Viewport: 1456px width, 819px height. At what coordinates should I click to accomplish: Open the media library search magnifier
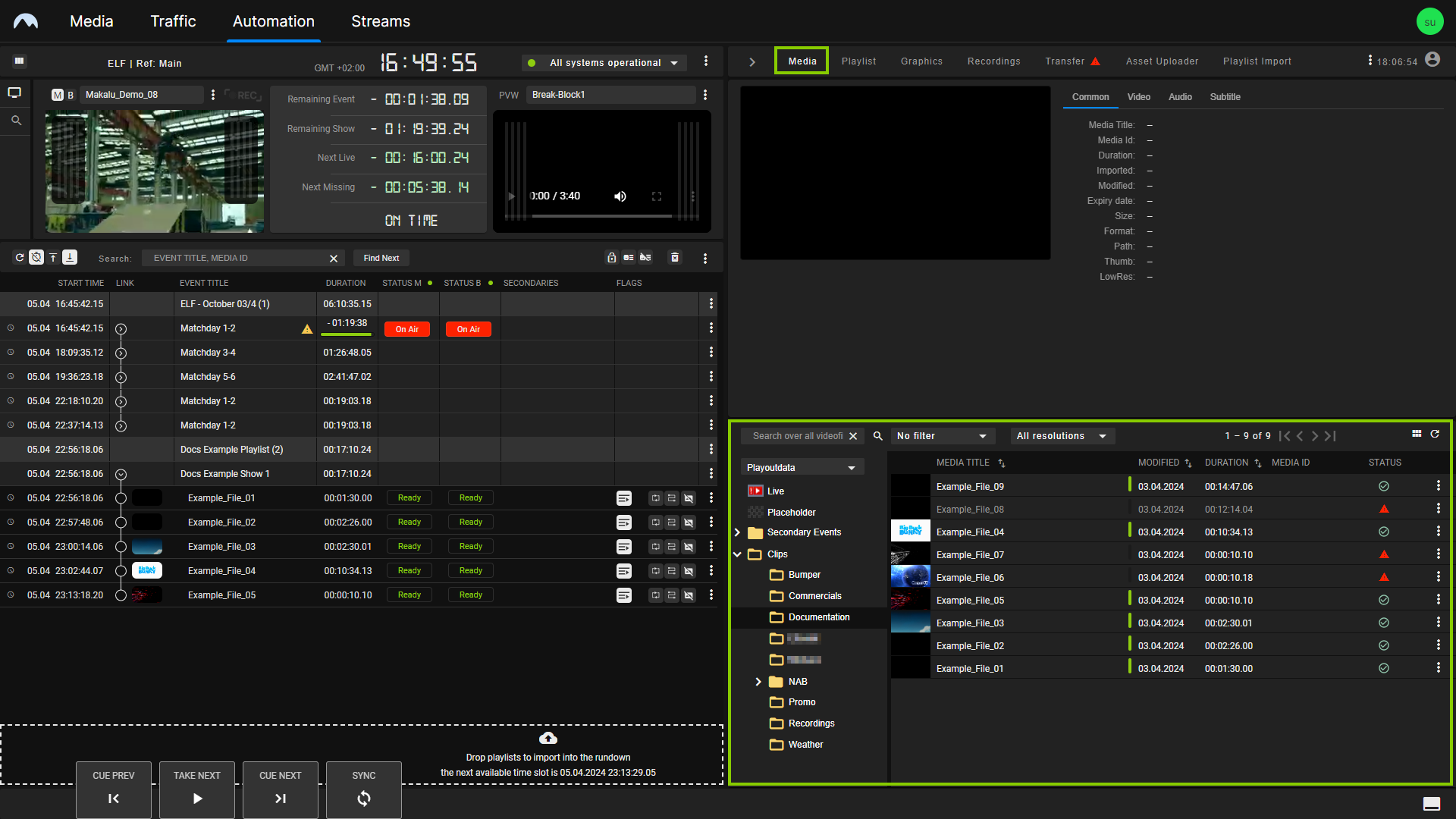coord(877,436)
